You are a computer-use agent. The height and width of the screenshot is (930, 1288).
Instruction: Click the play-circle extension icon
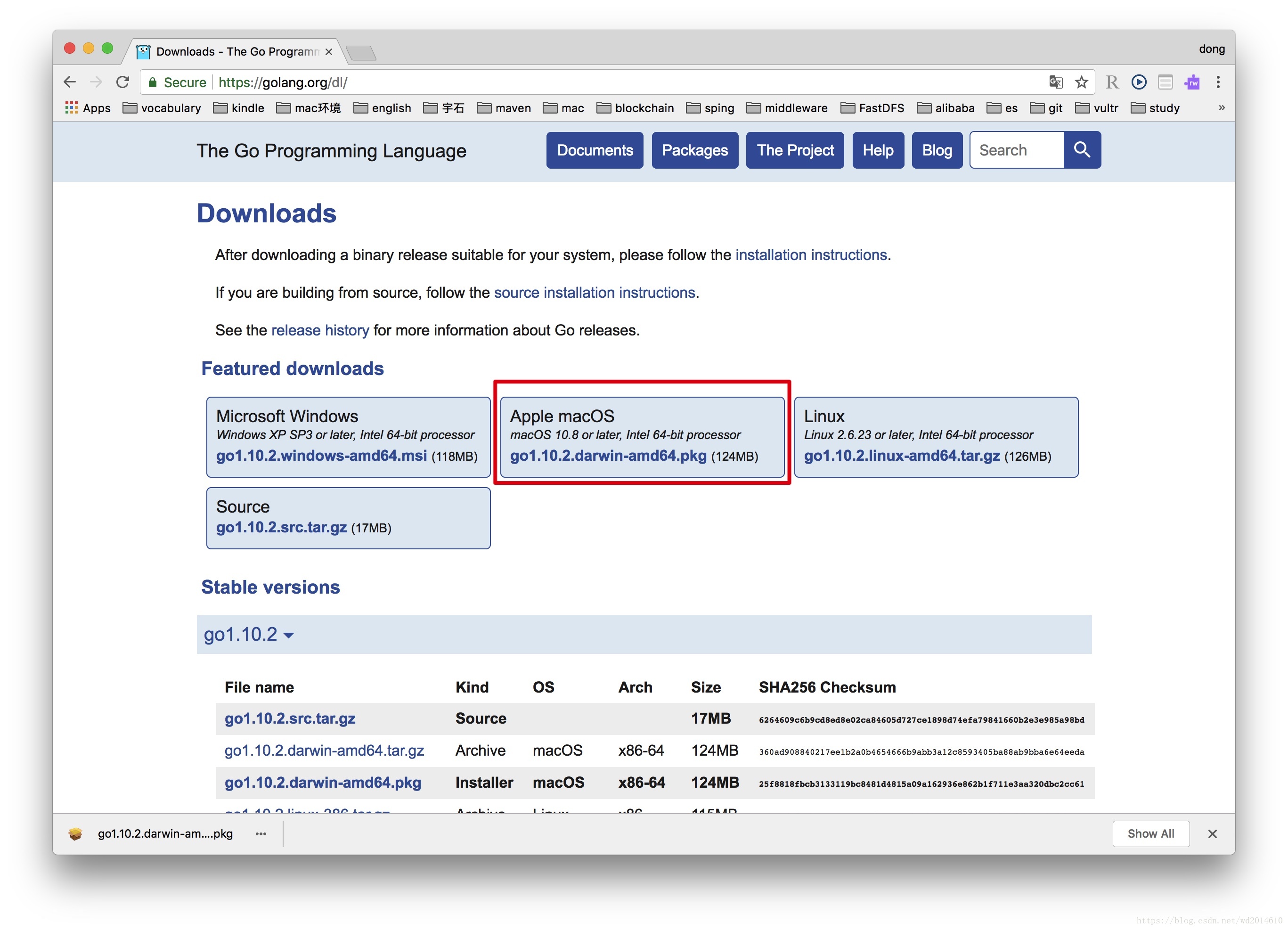(1139, 82)
